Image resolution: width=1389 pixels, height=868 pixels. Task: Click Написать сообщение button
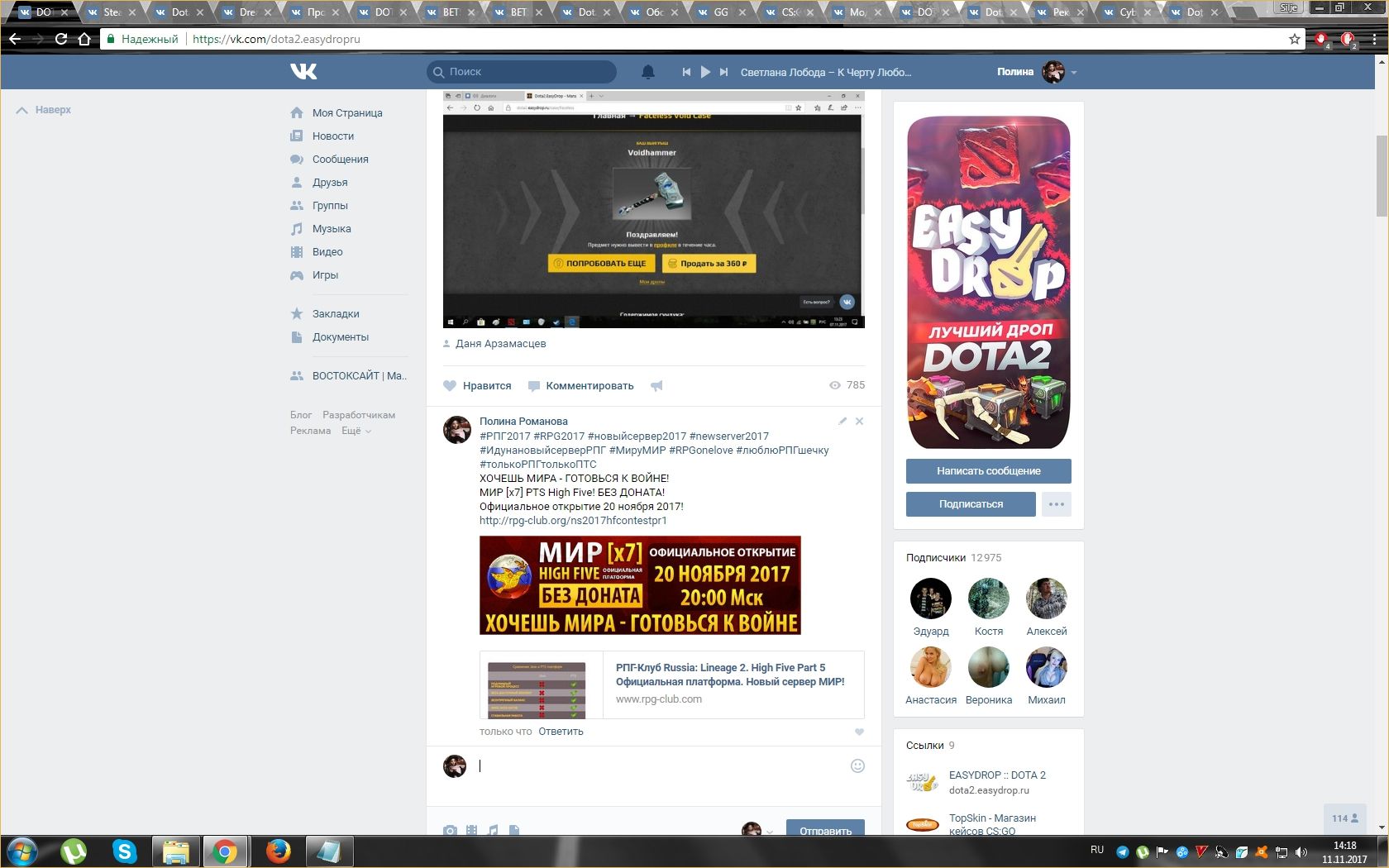(989, 471)
